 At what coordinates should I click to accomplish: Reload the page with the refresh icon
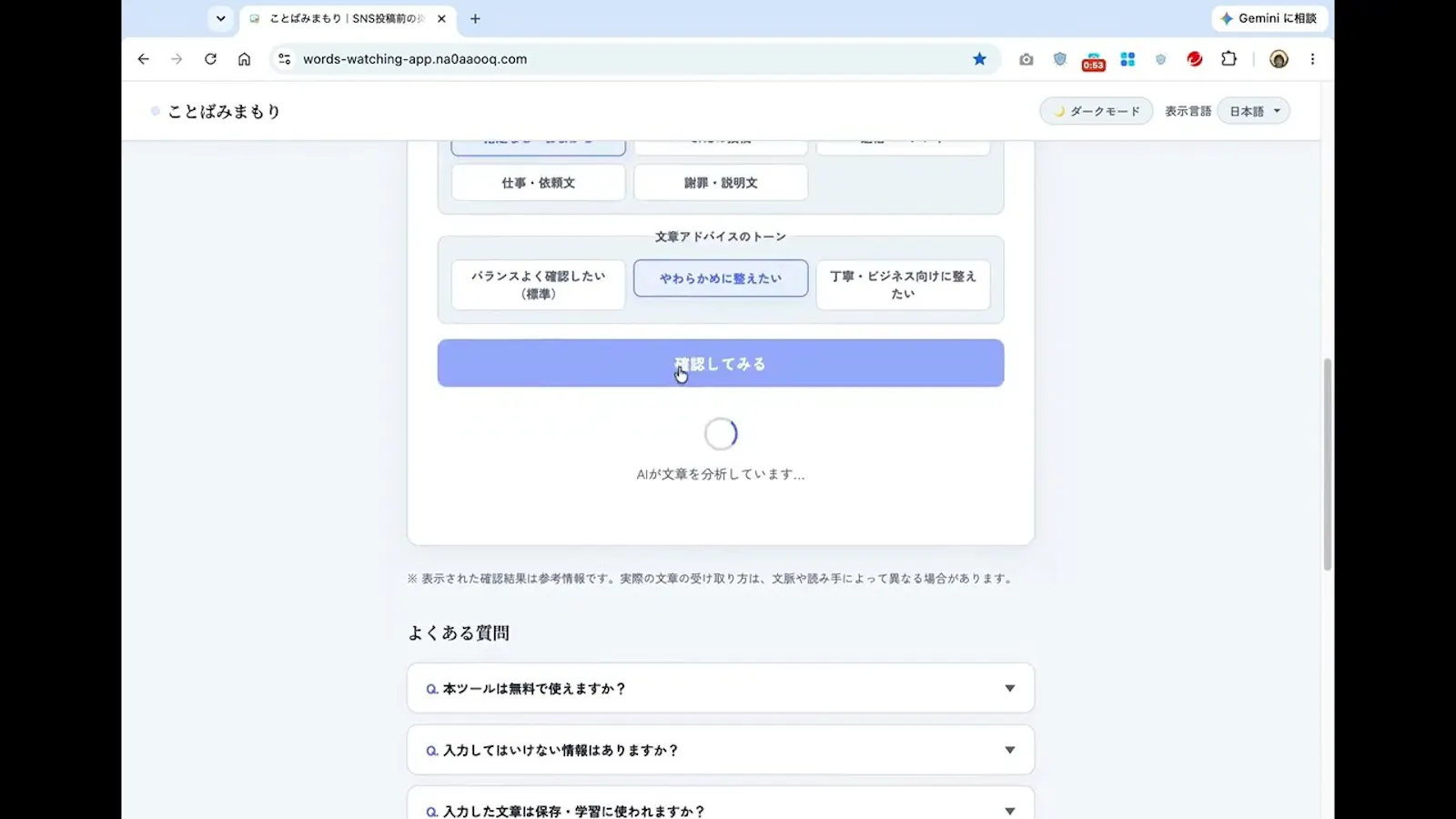click(x=210, y=59)
